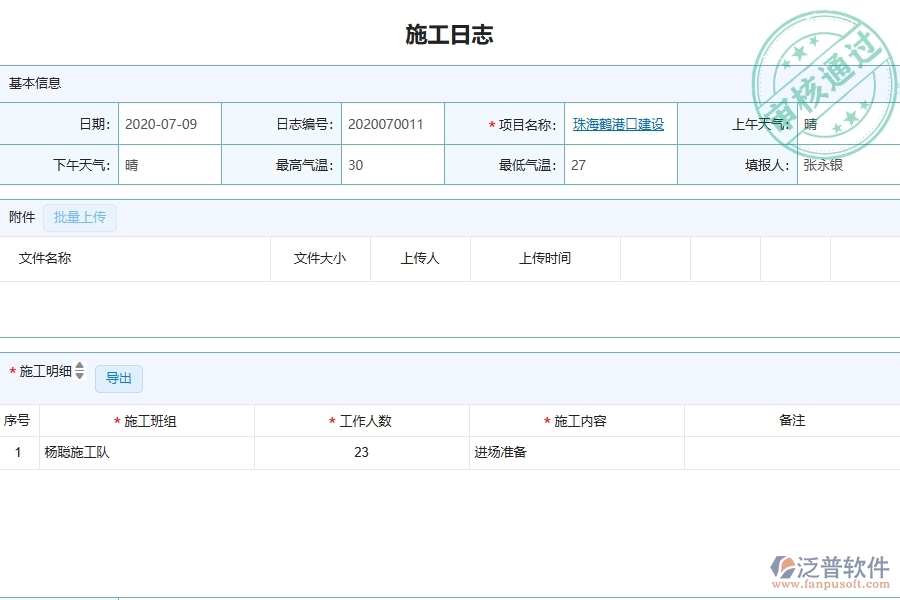The width and height of the screenshot is (900, 600).
Task: Click the 工作人数 value 23
Action: pos(361,452)
